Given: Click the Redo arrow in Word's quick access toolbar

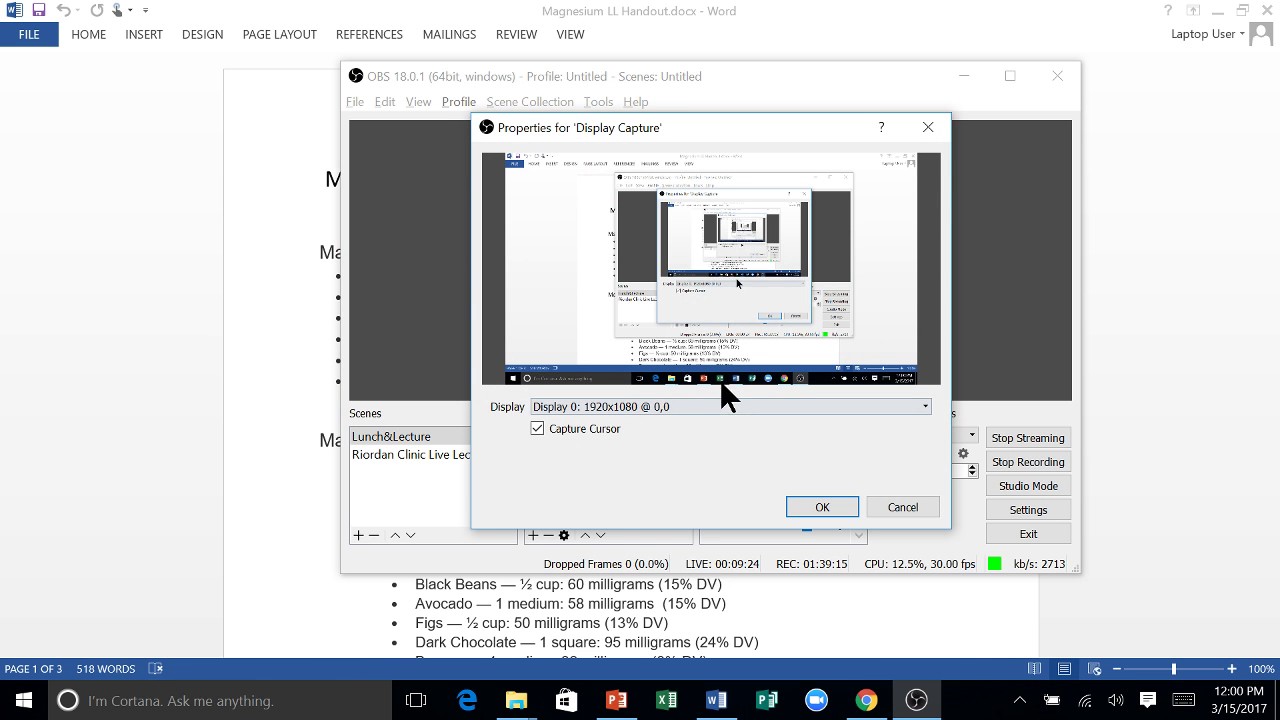Looking at the screenshot, I should pyautogui.click(x=97, y=11).
